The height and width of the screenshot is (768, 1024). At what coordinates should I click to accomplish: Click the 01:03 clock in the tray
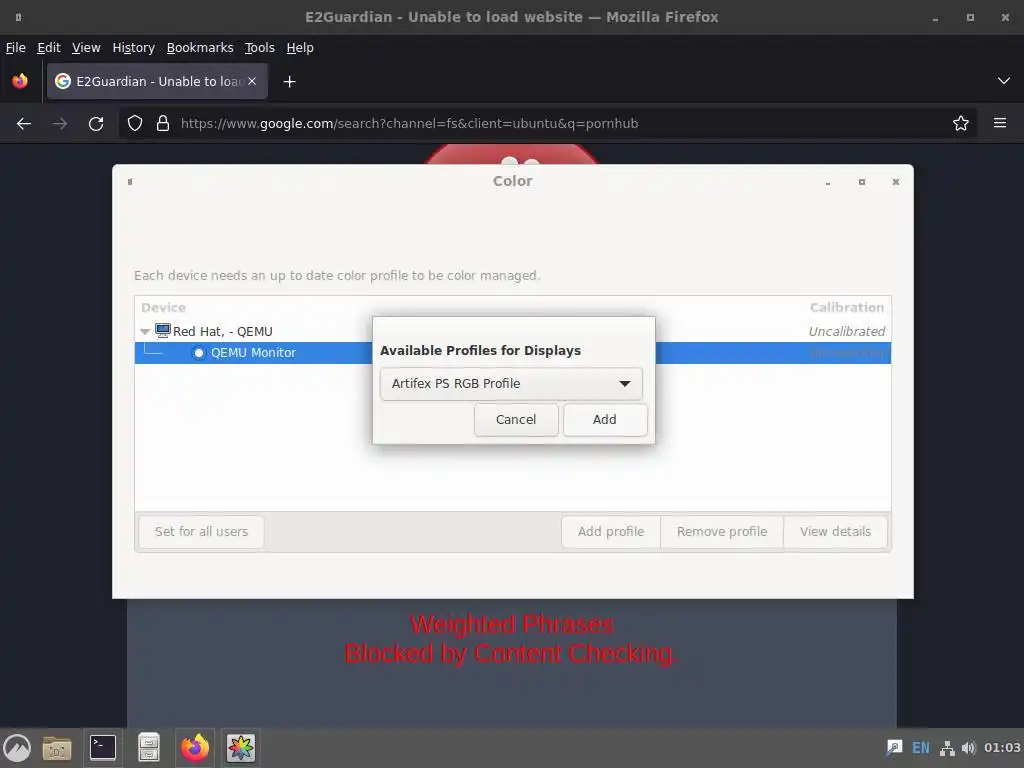[x=1002, y=748]
